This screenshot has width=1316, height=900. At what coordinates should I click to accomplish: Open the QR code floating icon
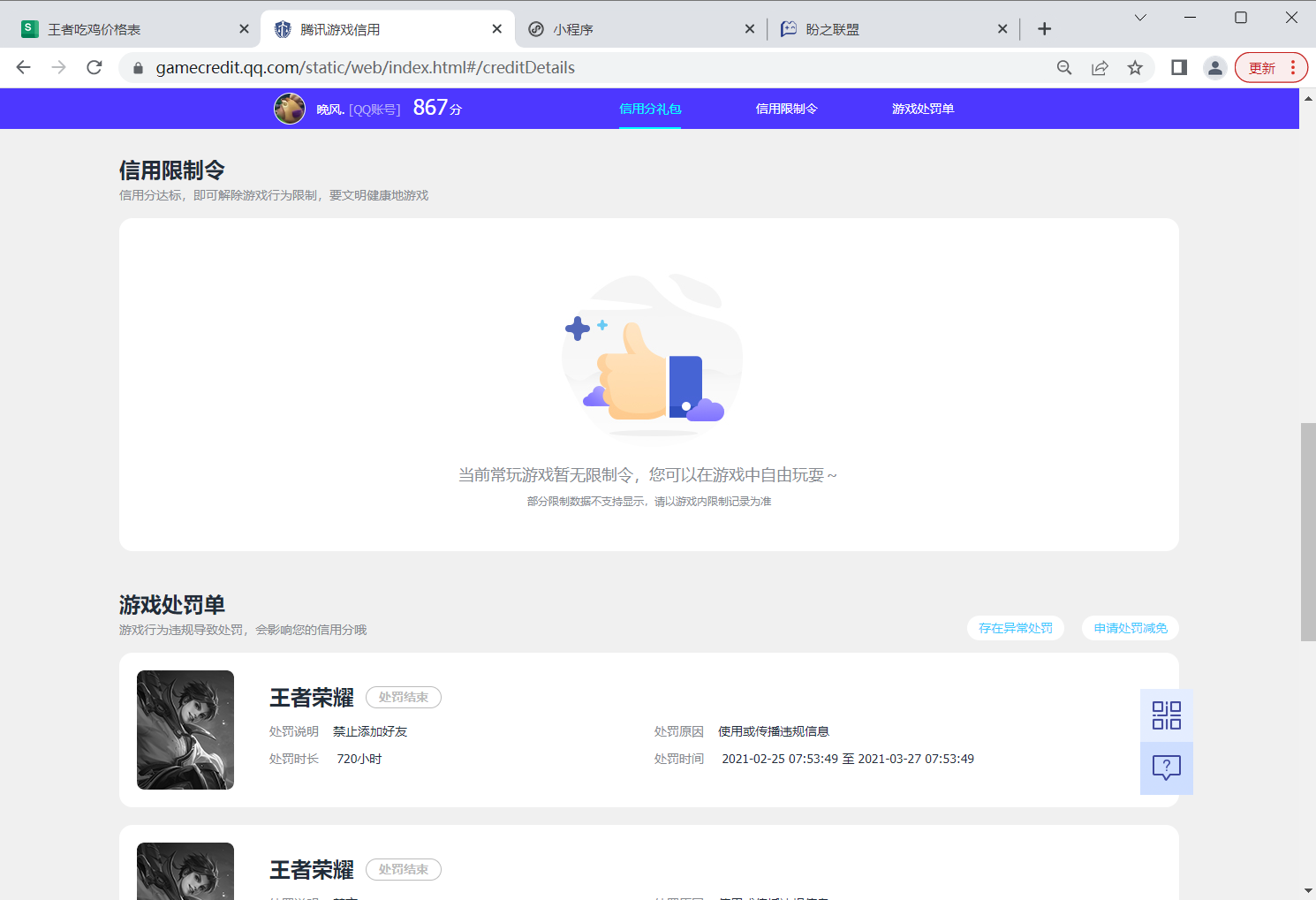(x=1167, y=715)
